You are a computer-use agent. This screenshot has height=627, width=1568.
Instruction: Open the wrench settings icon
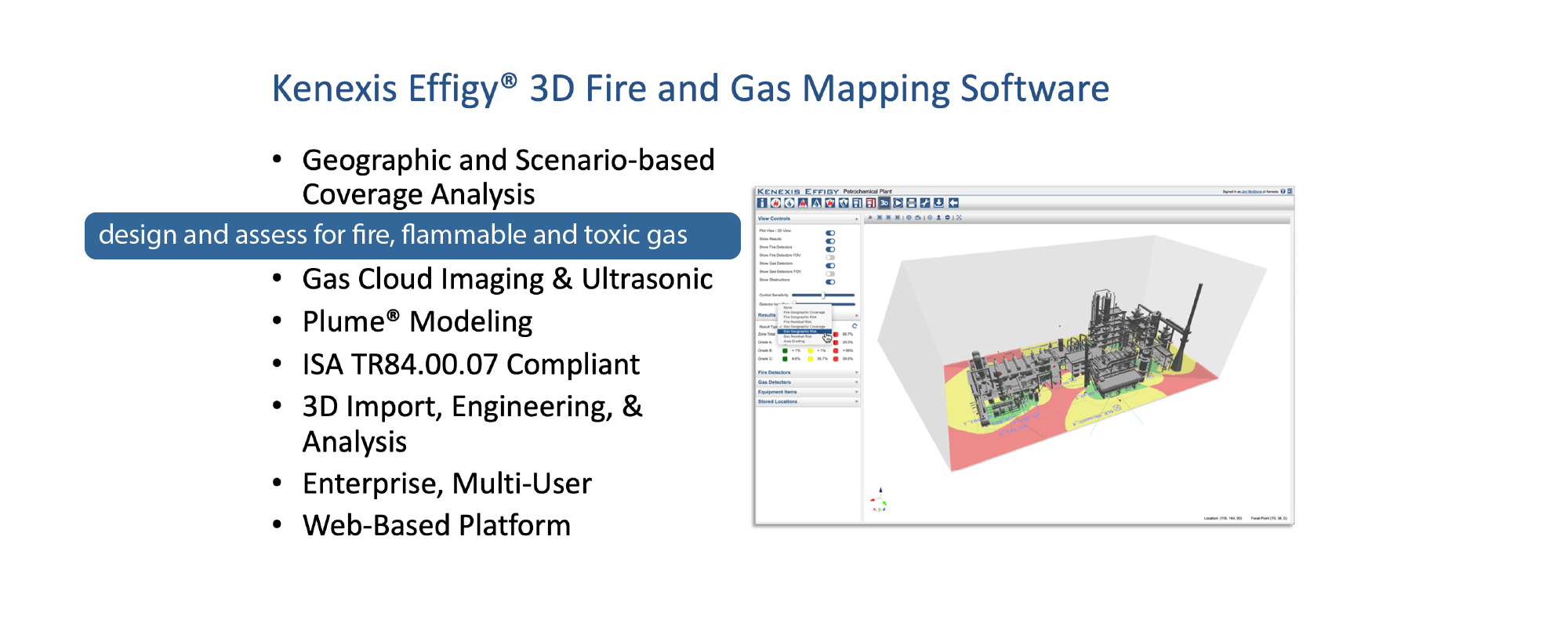tap(925, 203)
